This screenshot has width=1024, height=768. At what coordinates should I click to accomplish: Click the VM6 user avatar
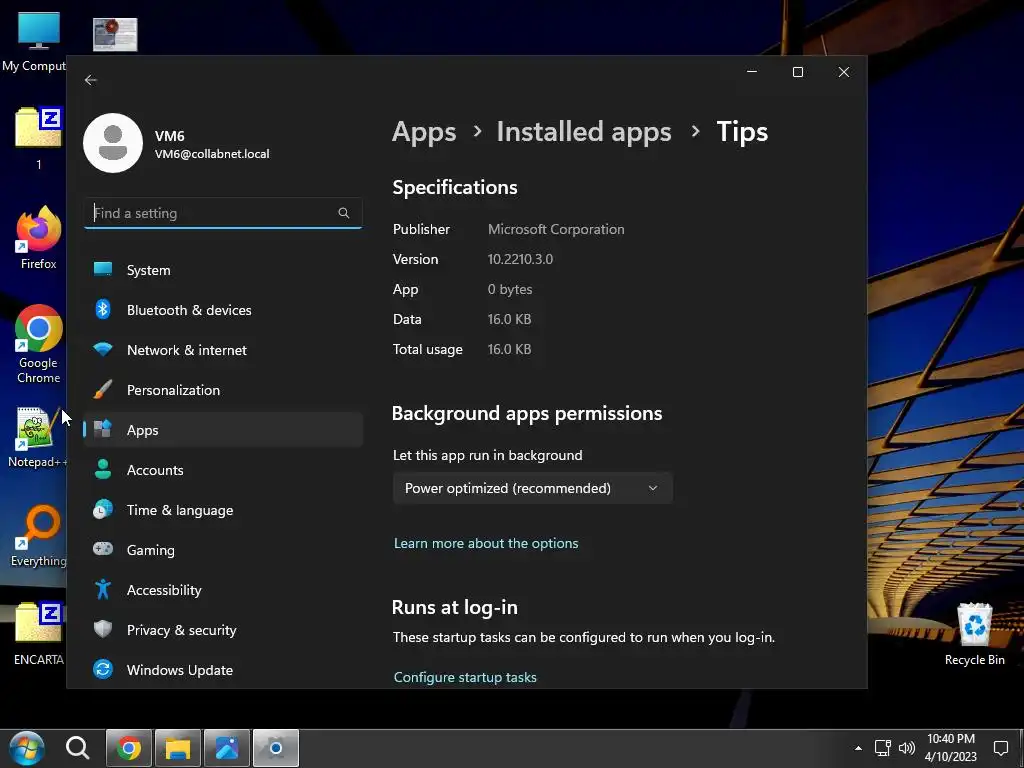coord(113,143)
